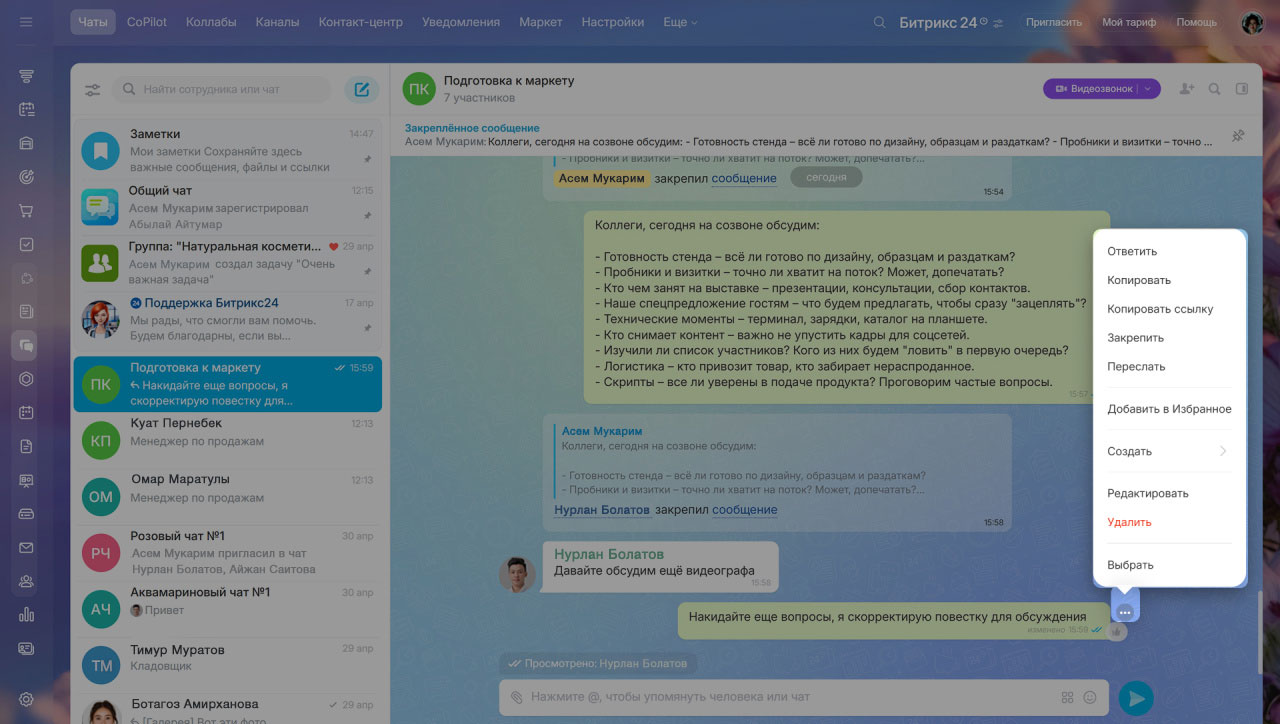1280x724 pixels.
Task: Open Нурлан Болатов mention link
Action: [x=601, y=510]
